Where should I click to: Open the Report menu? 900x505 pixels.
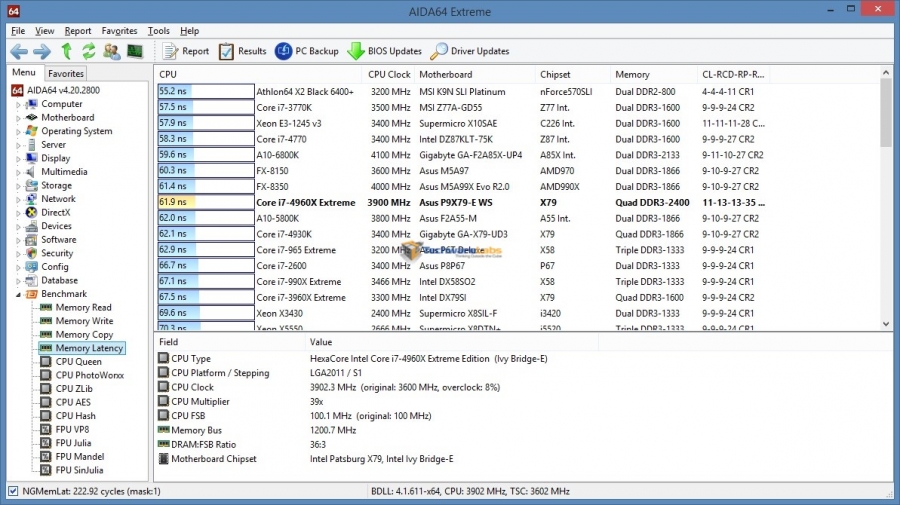coord(77,31)
